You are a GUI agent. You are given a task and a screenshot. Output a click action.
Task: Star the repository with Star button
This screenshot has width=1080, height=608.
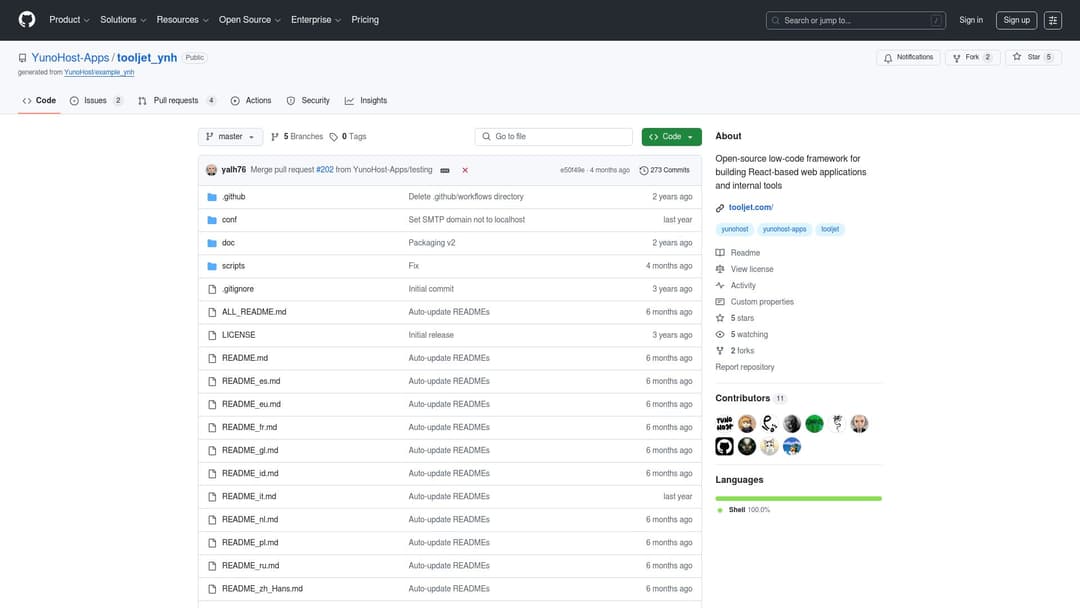click(1032, 58)
